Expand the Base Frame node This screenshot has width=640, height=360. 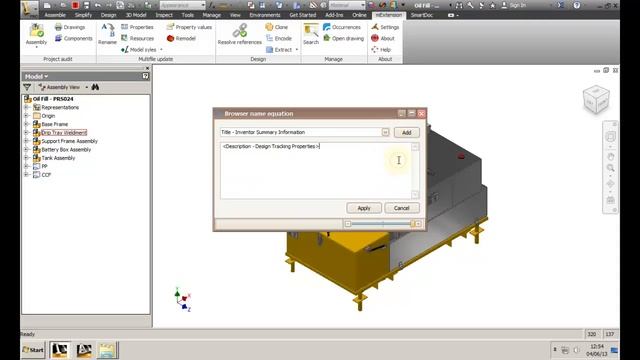[27, 124]
